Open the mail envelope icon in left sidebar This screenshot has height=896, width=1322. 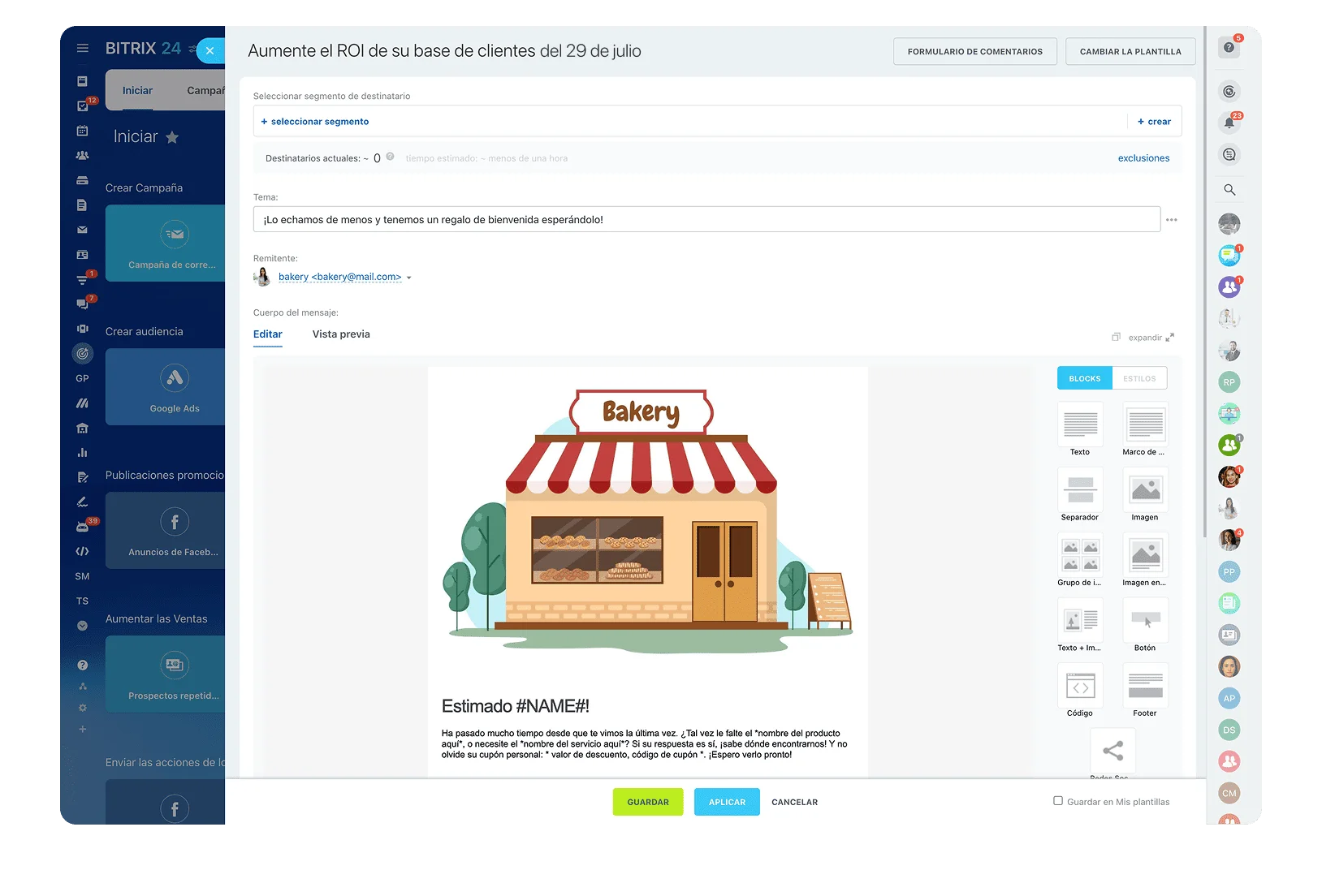pos(82,230)
